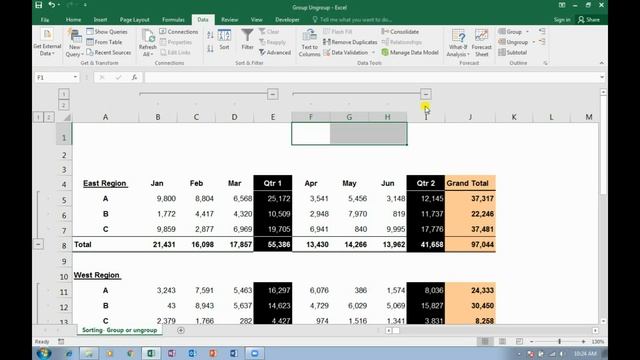640x360 pixels.
Task: Expand the Ungroup dropdown arrow
Action: click(x=533, y=42)
